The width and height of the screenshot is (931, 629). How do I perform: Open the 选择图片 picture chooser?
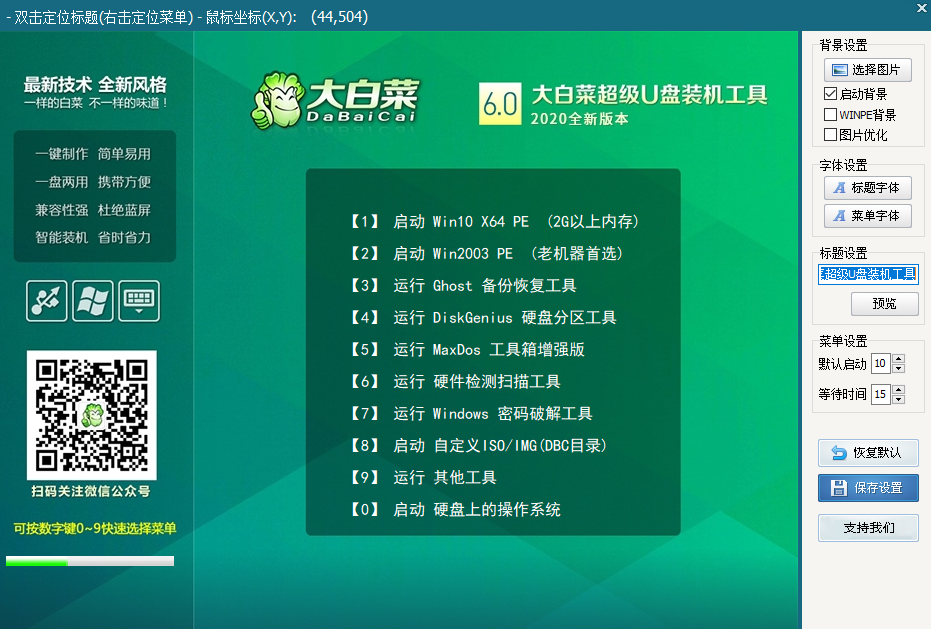[x=867, y=70]
